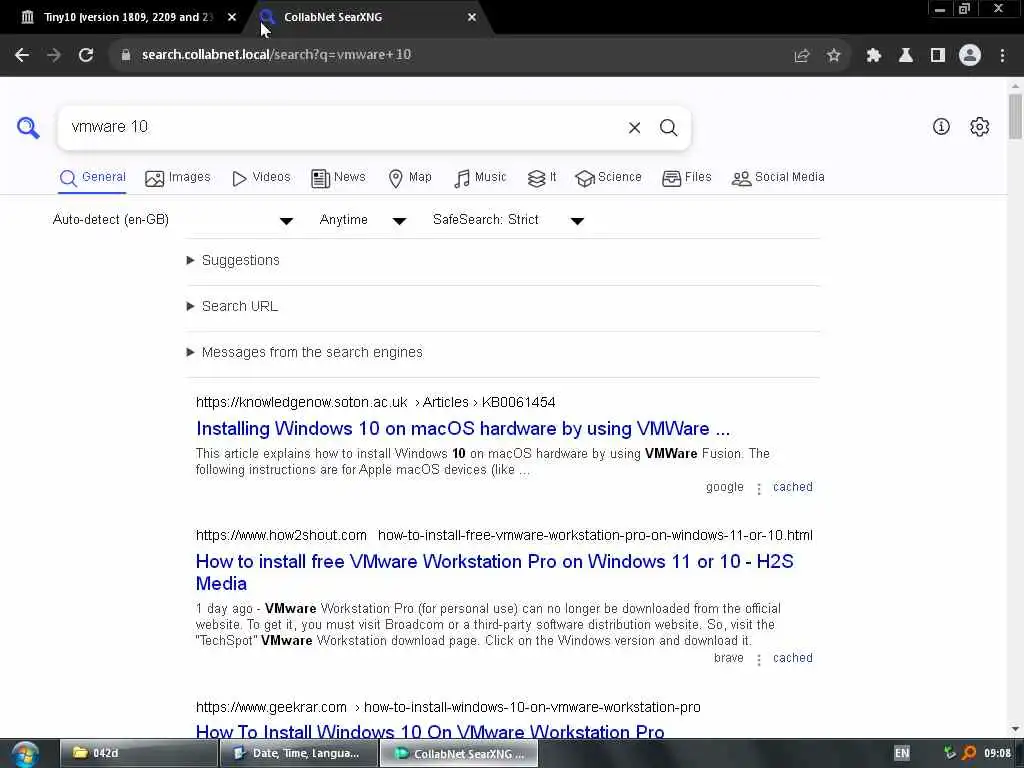Switch to the Videos tab
Viewport: 1024px width, 768px height.
261,177
